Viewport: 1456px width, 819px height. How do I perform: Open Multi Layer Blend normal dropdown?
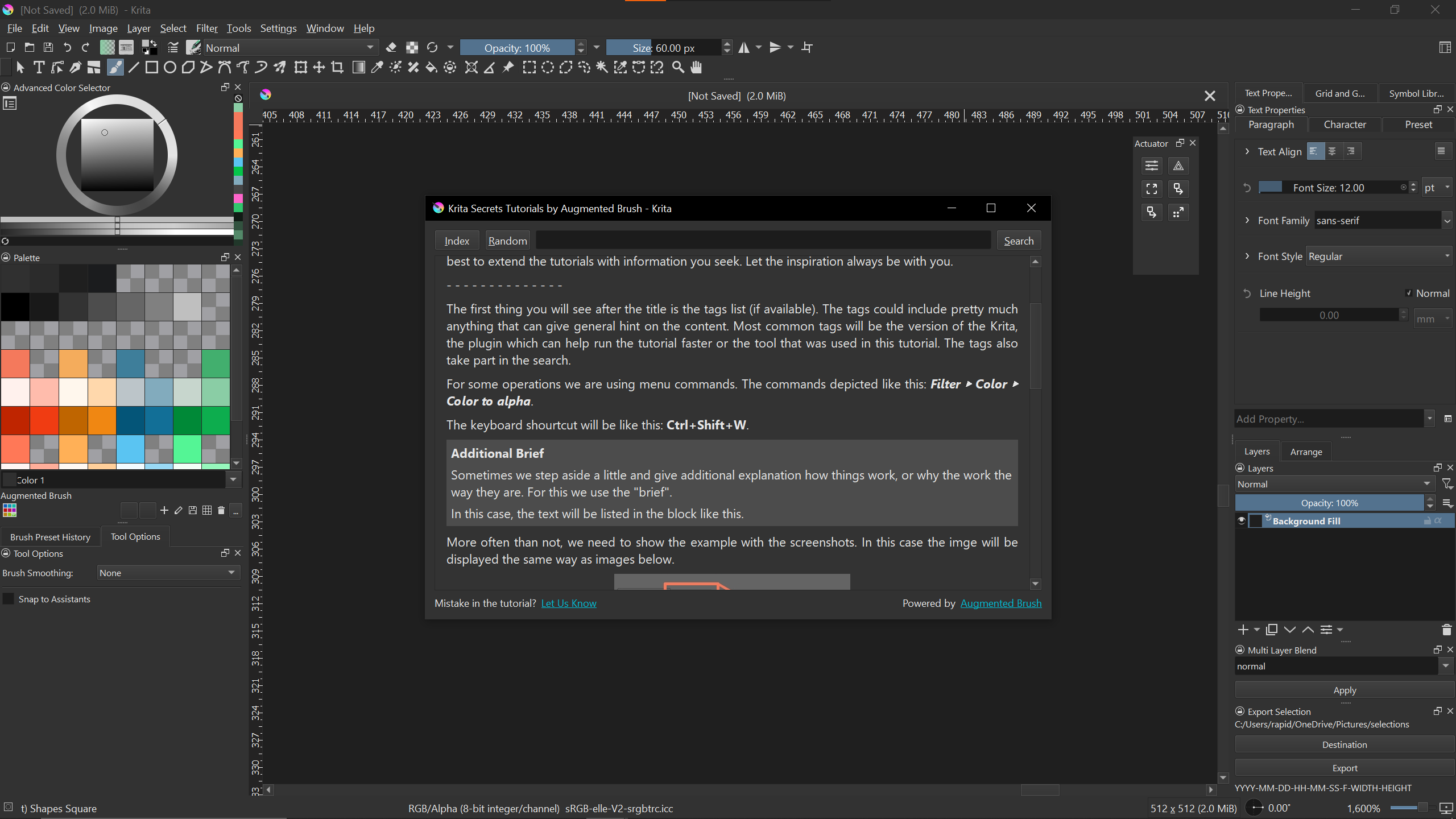coord(1345,666)
